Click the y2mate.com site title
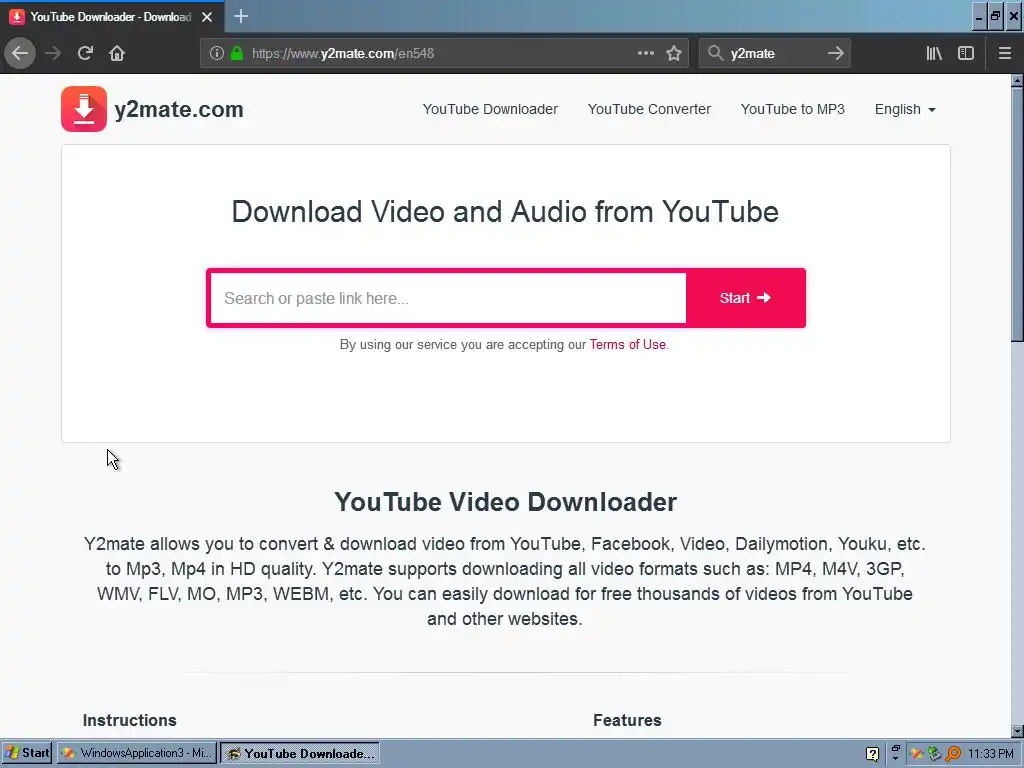This screenshot has height=768, width=1024. (x=179, y=109)
